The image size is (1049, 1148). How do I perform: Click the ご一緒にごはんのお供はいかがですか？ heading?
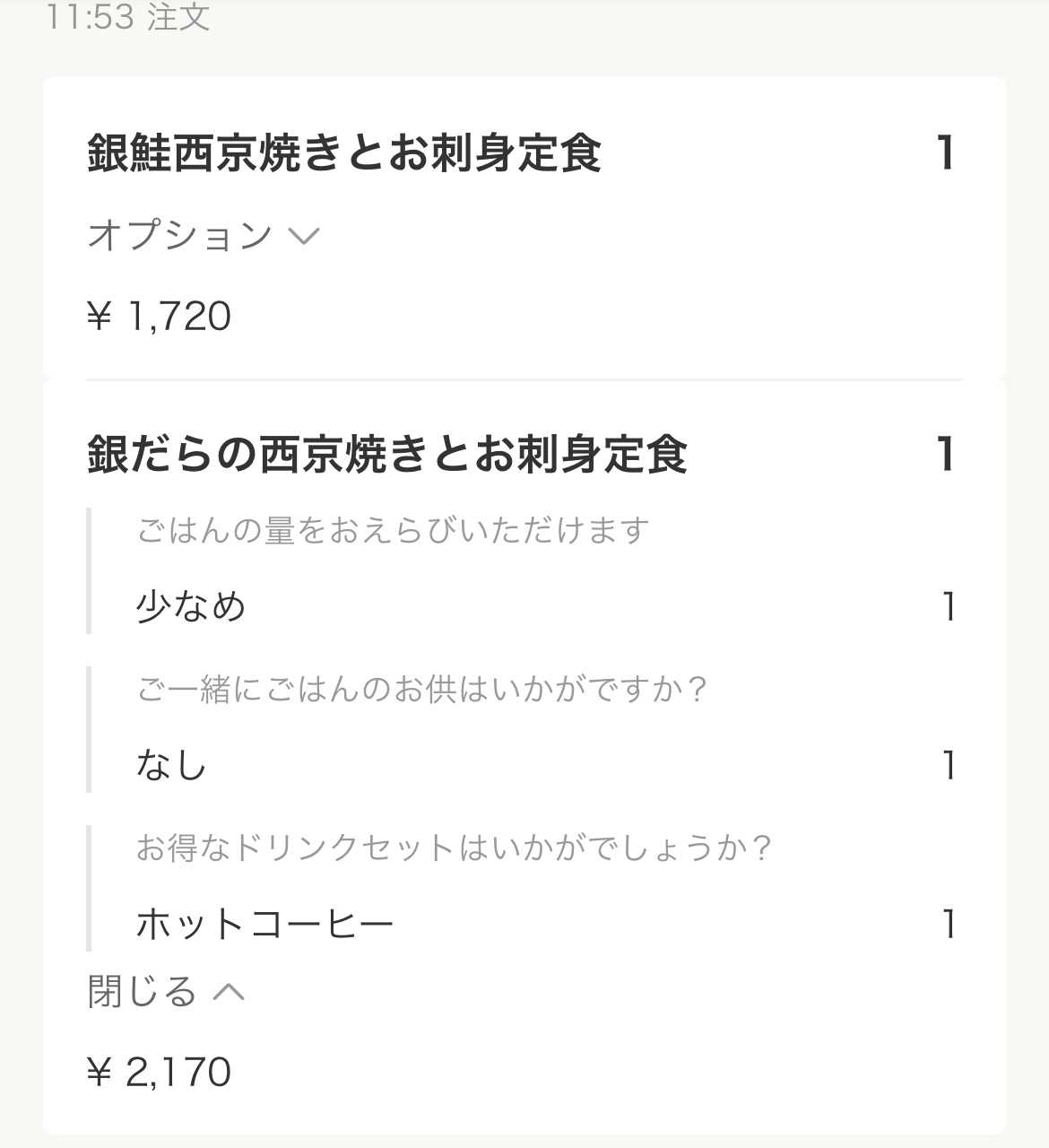click(x=422, y=690)
